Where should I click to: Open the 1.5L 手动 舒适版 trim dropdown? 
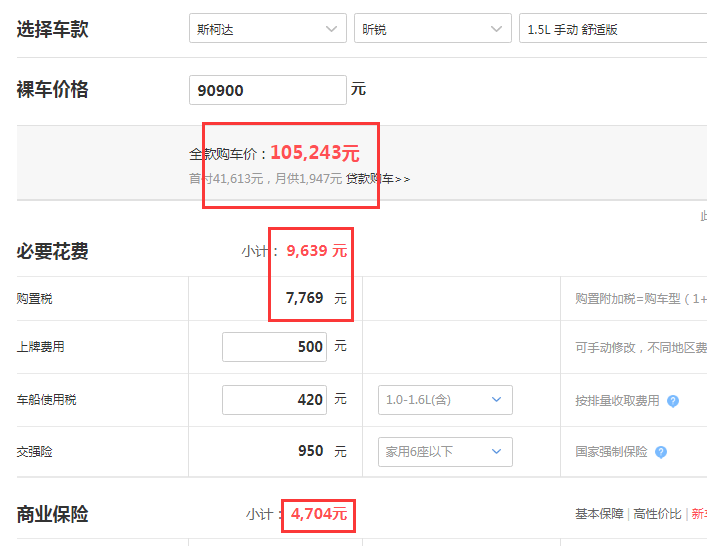pos(613,28)
